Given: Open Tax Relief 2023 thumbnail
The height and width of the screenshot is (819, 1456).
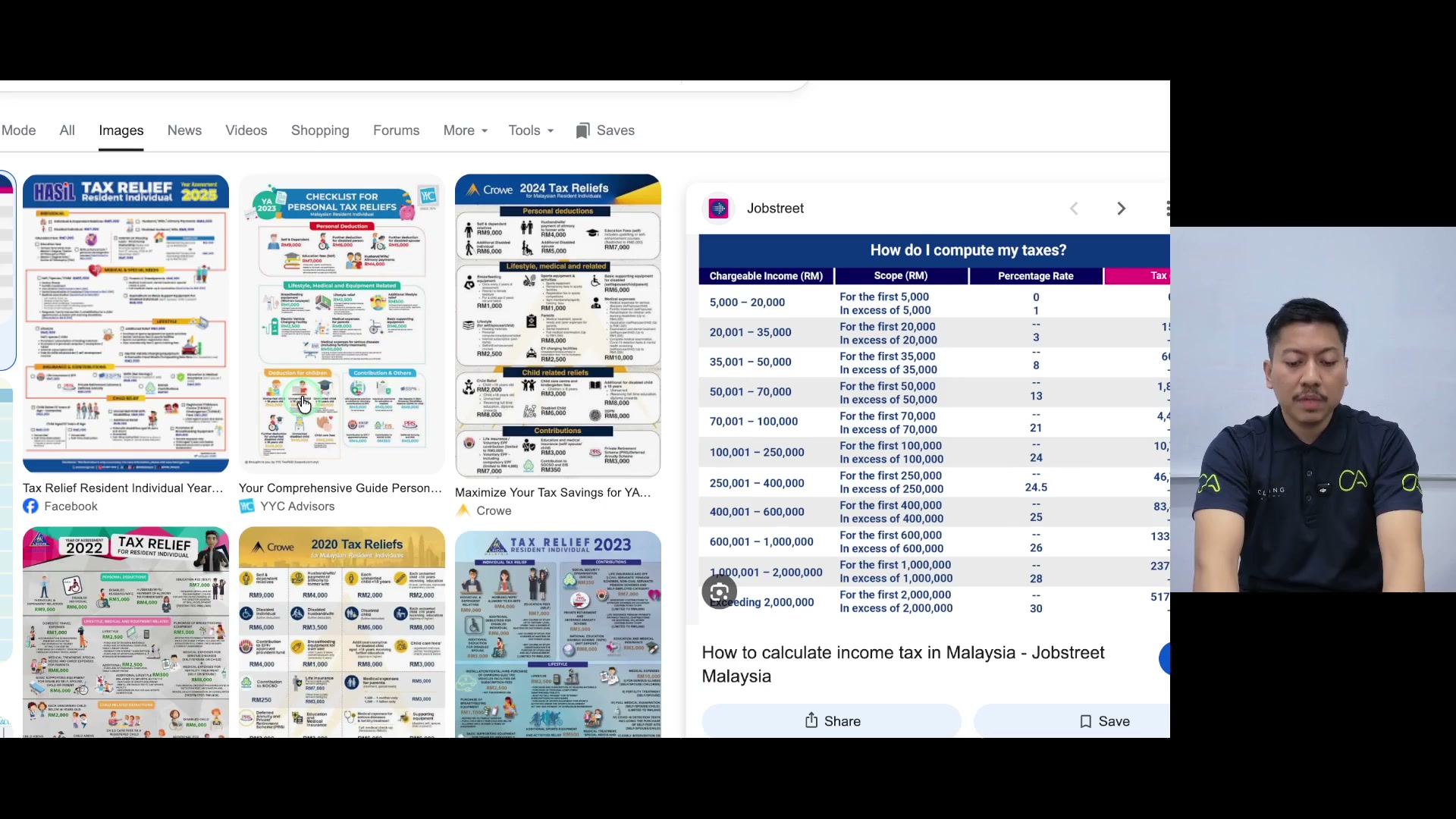Looking at the screenshot, I should pos(558,635).
